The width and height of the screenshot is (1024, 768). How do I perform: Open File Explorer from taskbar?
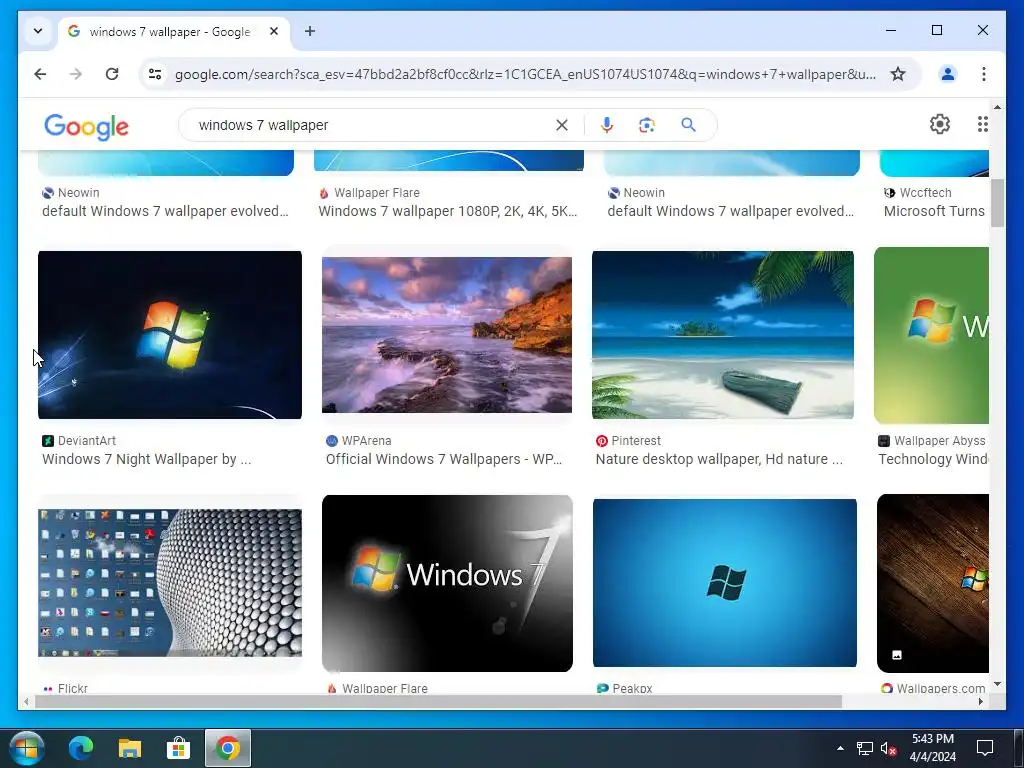pos(129,748)
